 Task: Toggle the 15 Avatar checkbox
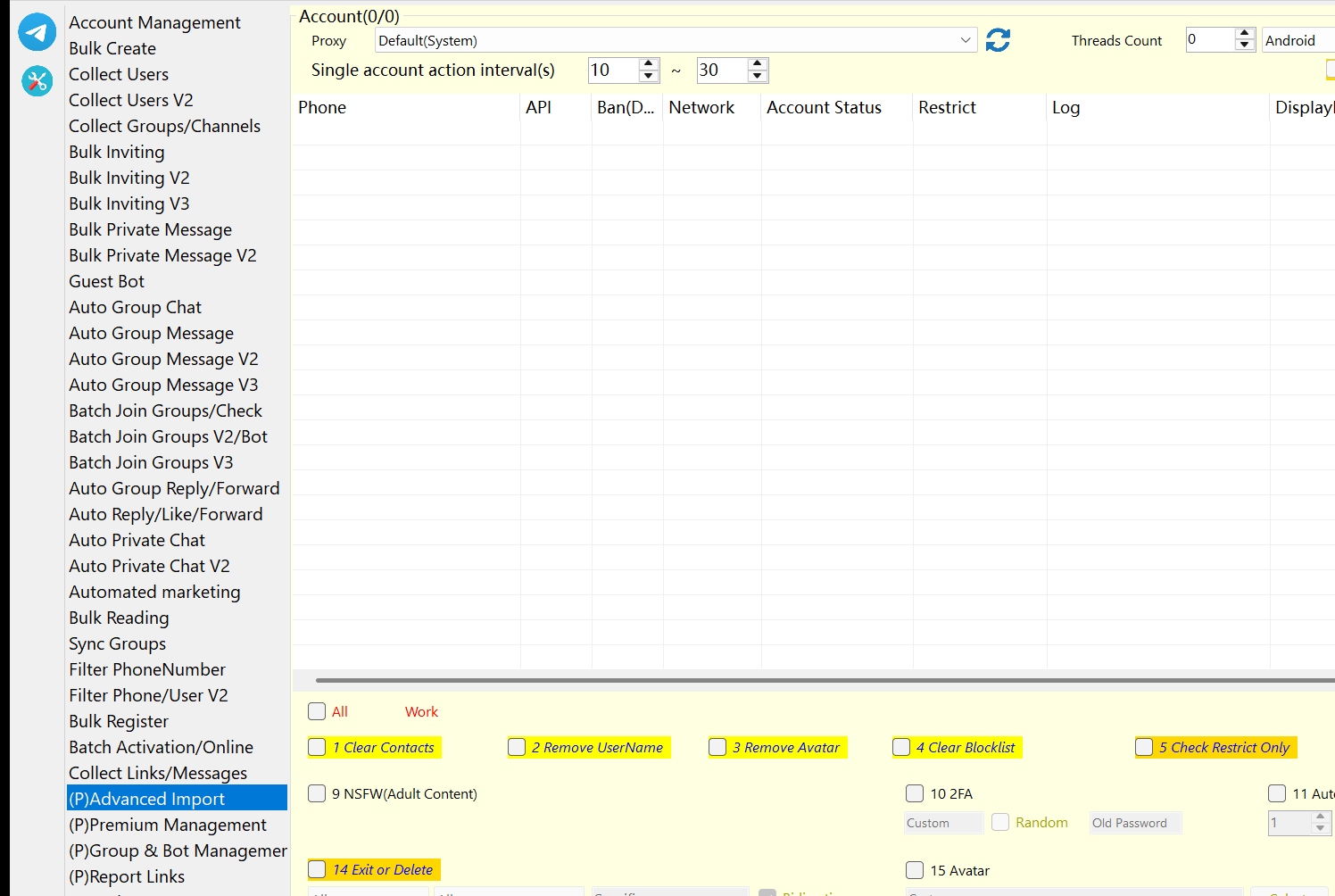[915, 870]
